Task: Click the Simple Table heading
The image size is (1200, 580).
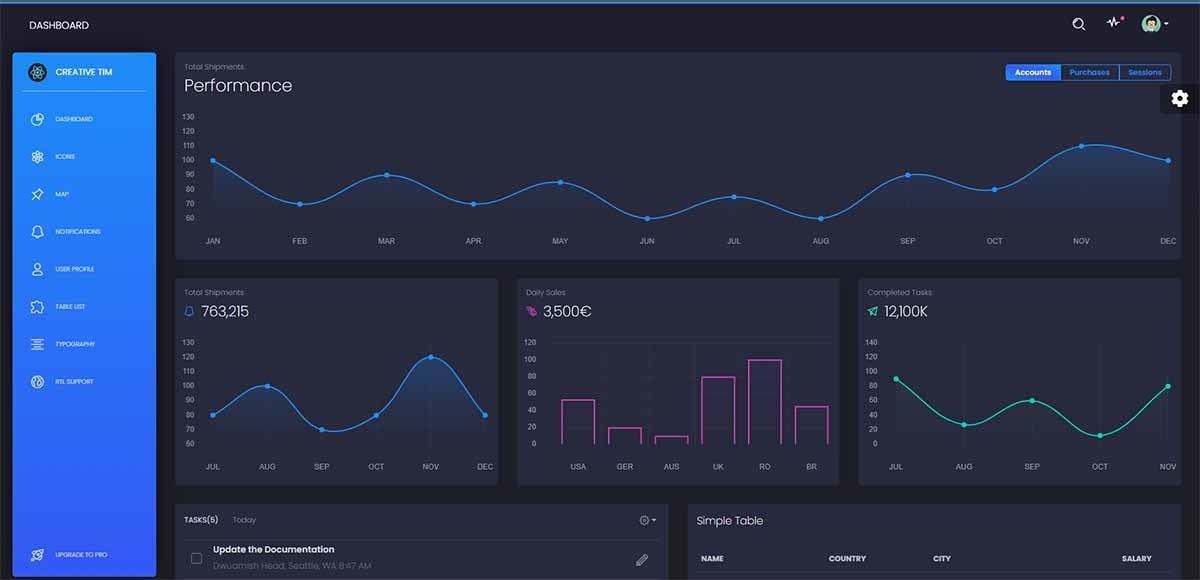Action: point(730,521)
